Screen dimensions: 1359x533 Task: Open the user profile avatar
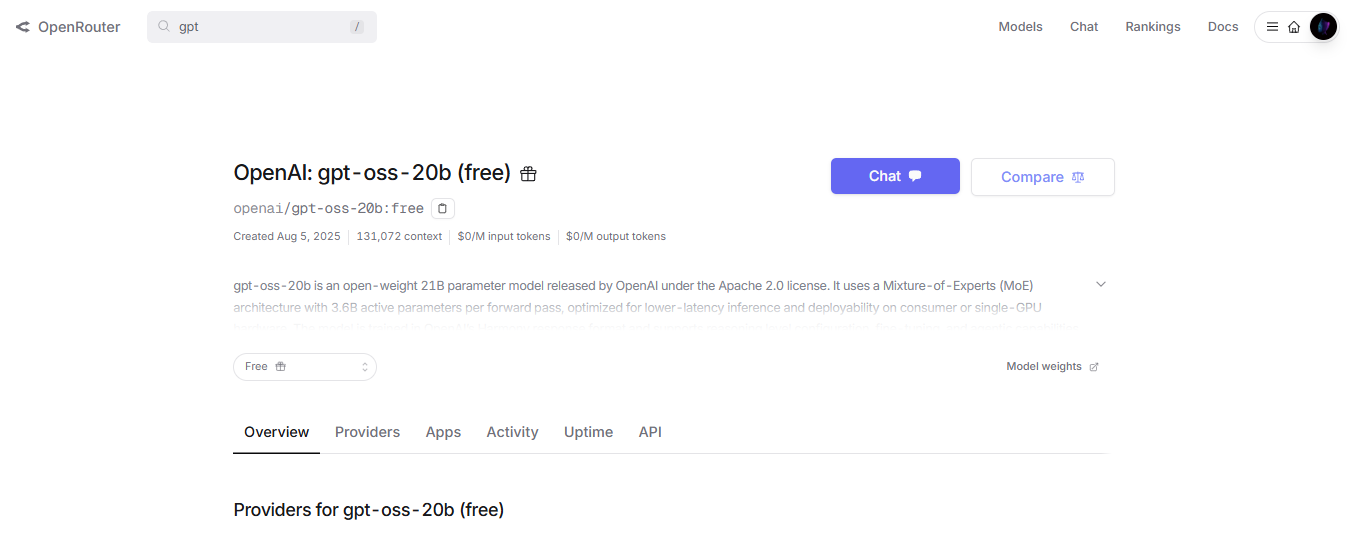[1323, 27]
